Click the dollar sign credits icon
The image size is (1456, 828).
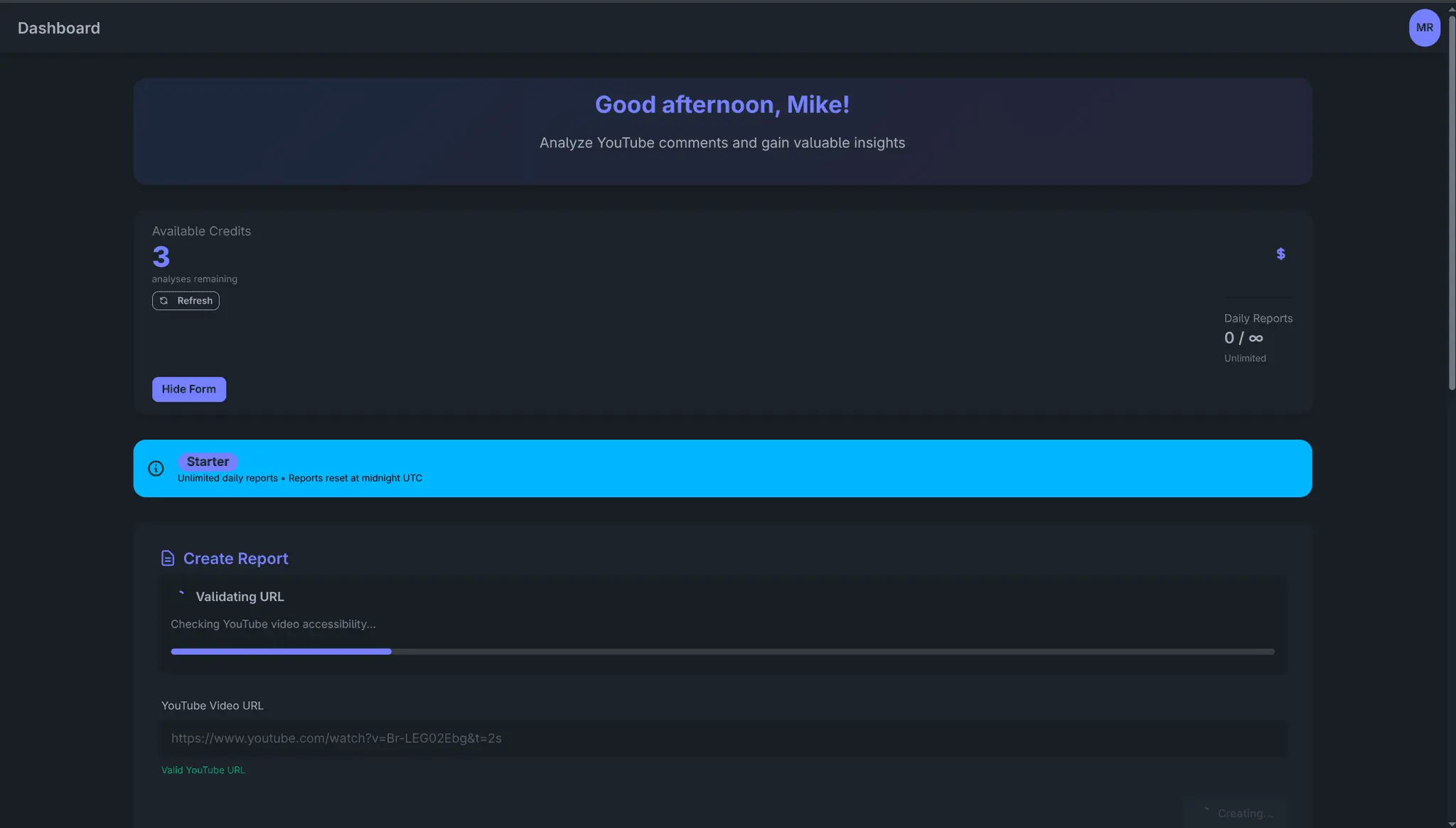1280,254
